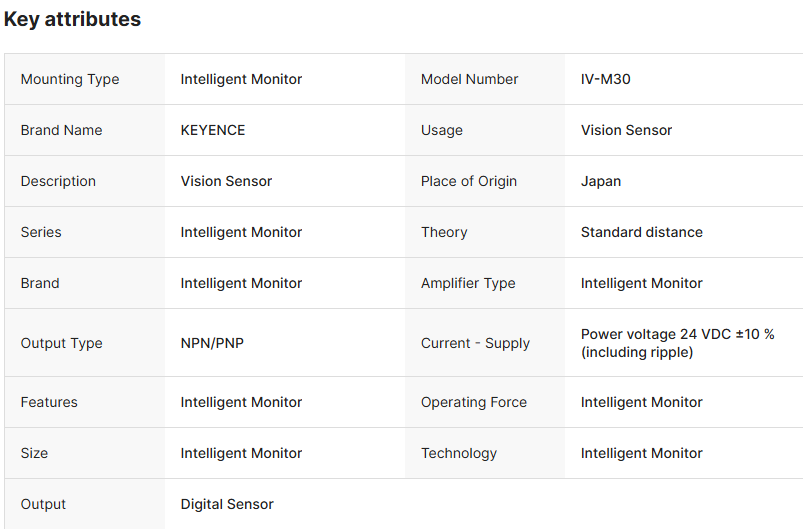Click the "Key attributes" heading
The image size is (803, 529).
coord(72,19)
